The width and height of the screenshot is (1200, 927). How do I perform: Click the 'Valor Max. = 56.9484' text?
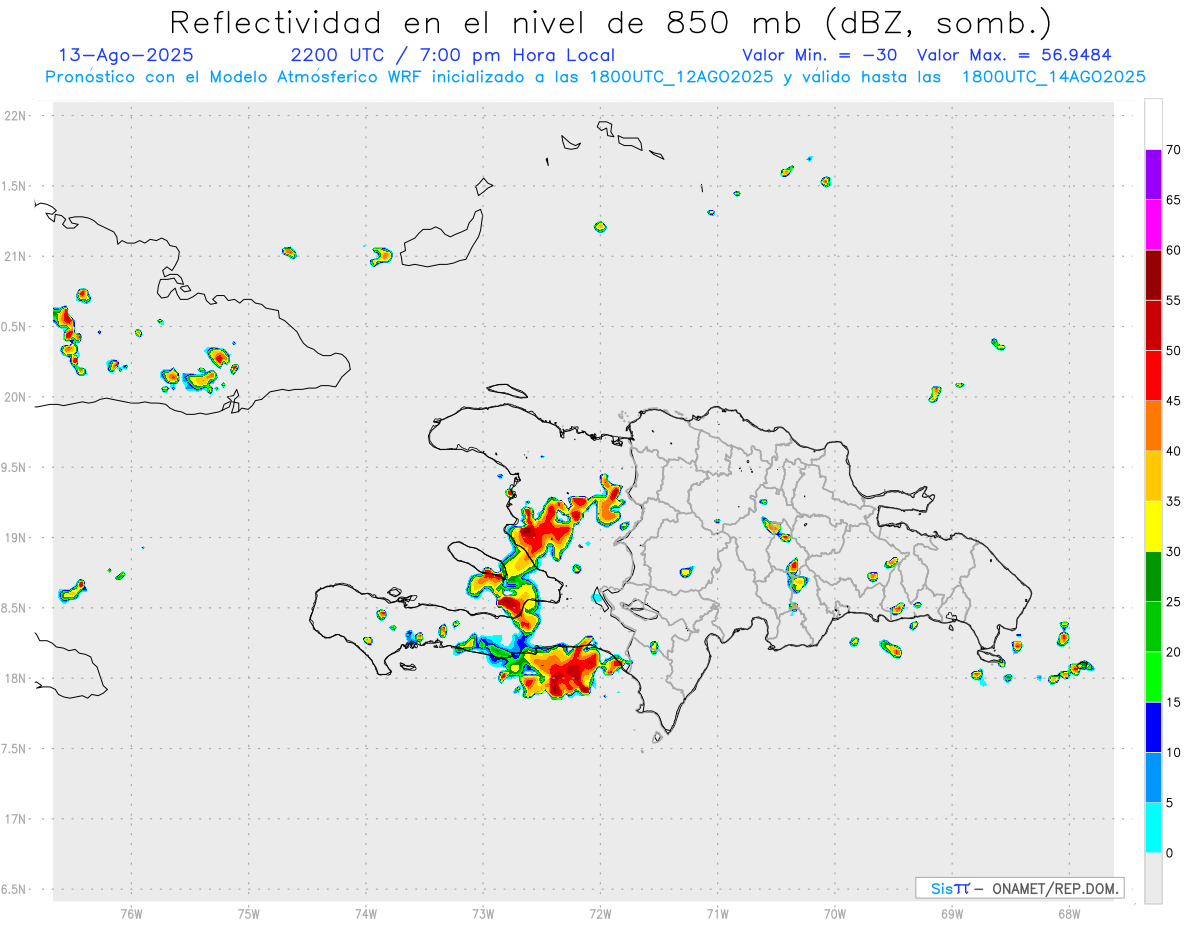tap(1014, 55)
